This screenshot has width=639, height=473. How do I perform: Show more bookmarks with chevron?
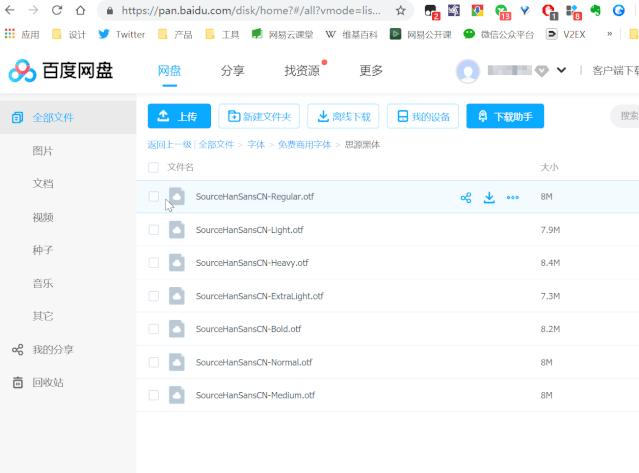coord(610,34)
